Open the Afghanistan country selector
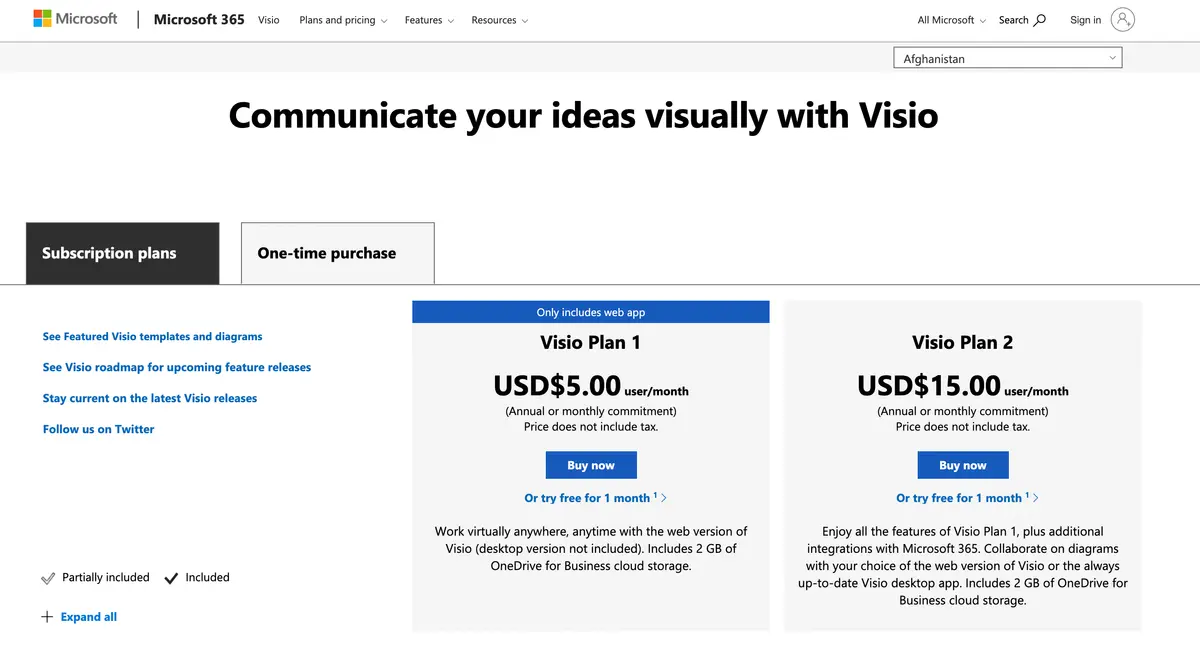 [x=1008, y=58]
